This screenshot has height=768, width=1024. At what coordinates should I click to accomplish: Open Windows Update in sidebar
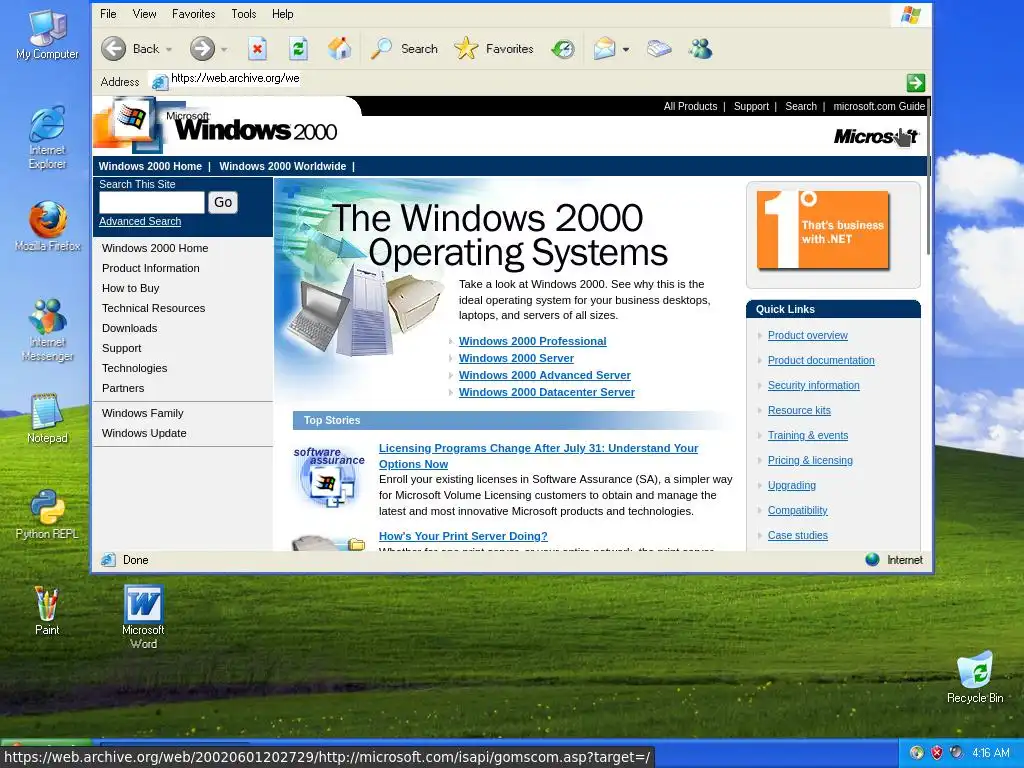pyautogui.click(x=144, y=433)
